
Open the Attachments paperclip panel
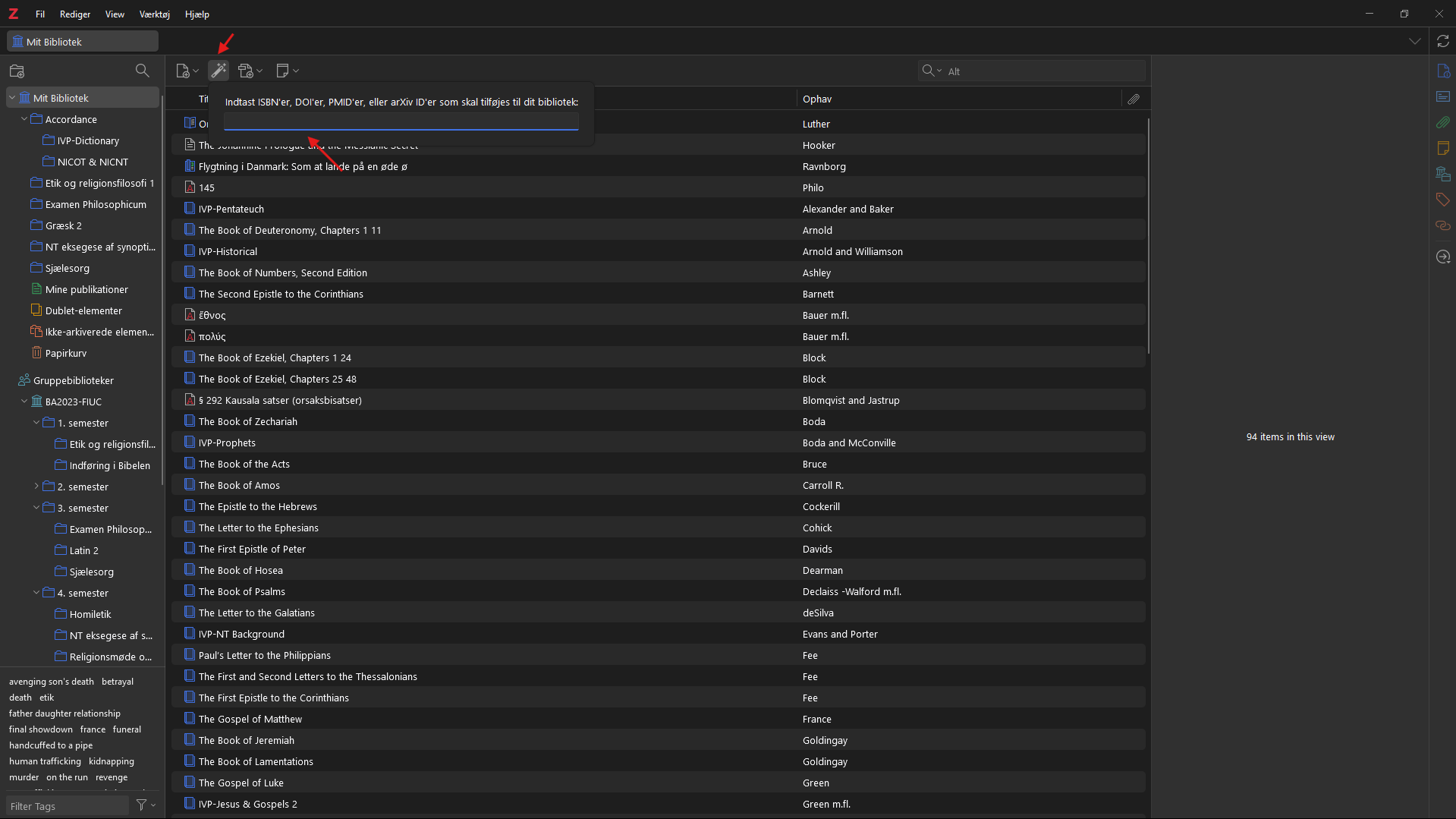pos(1443,122)
